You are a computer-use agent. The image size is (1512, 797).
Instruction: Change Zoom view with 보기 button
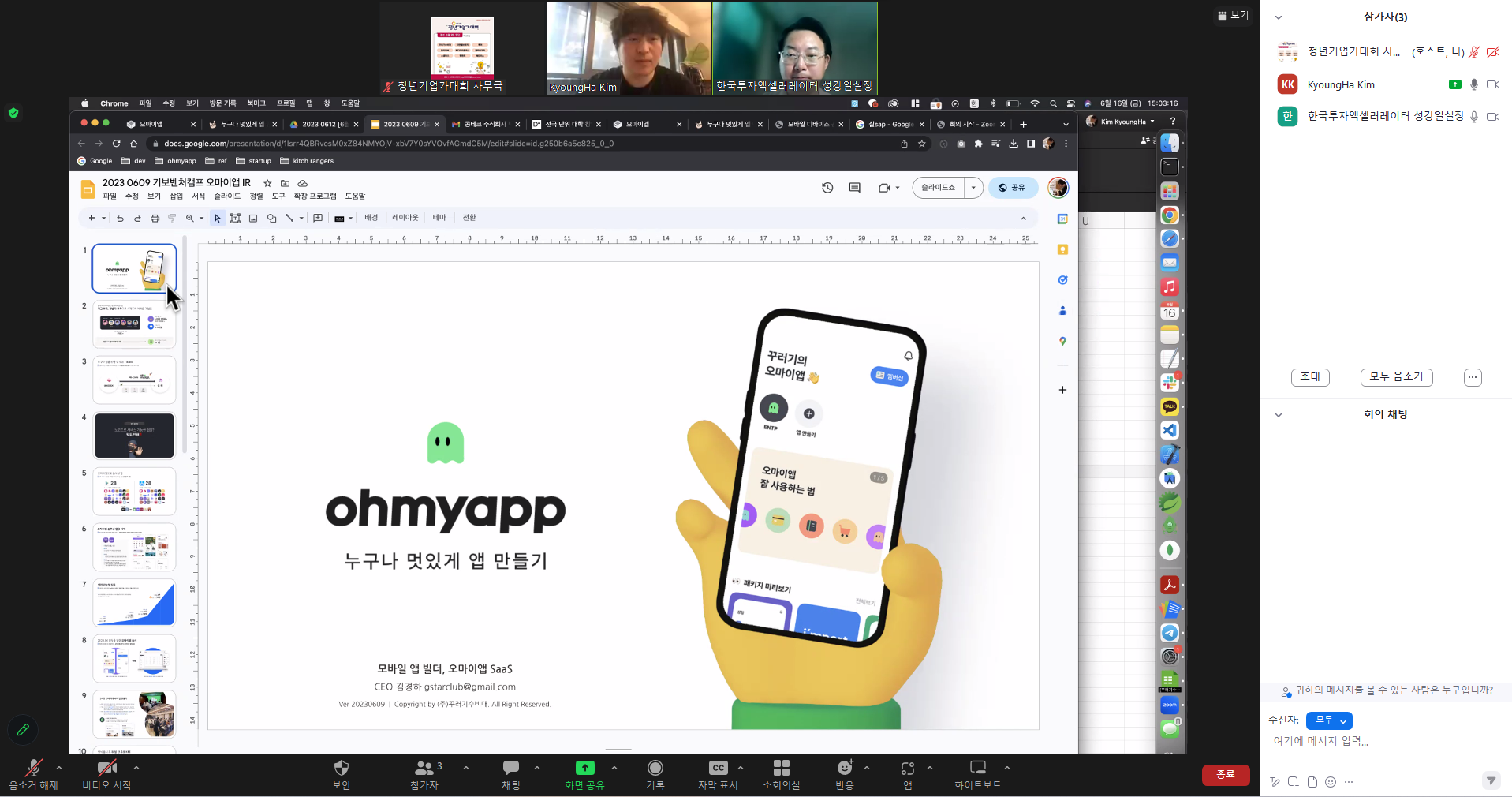(1233, 15)
